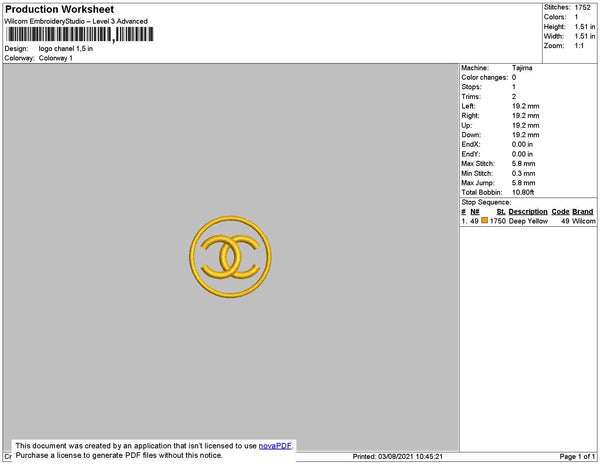Click the Brand column header
Screen dimensions: 600x464
(583, 212)
